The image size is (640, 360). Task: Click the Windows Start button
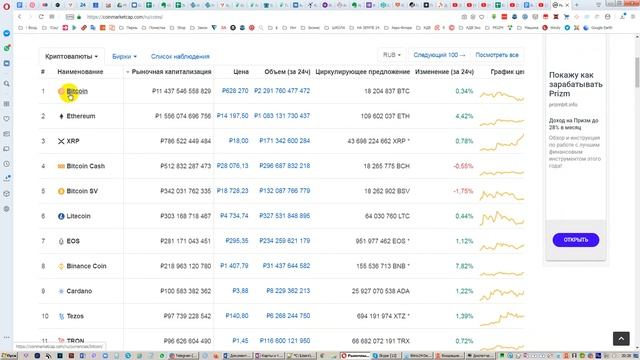[x=9, y=356]
